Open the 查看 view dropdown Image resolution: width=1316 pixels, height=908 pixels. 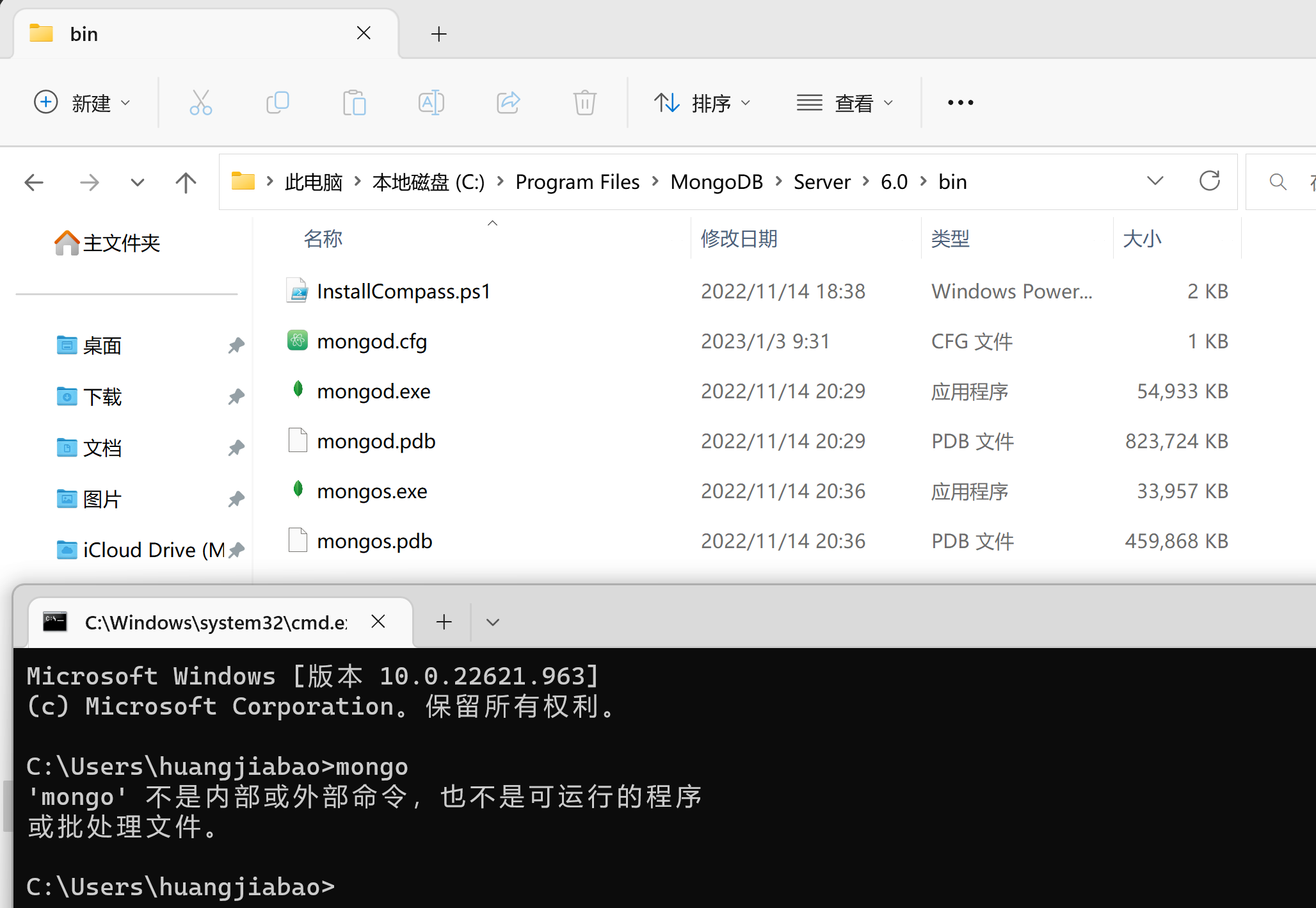point(845,102)
